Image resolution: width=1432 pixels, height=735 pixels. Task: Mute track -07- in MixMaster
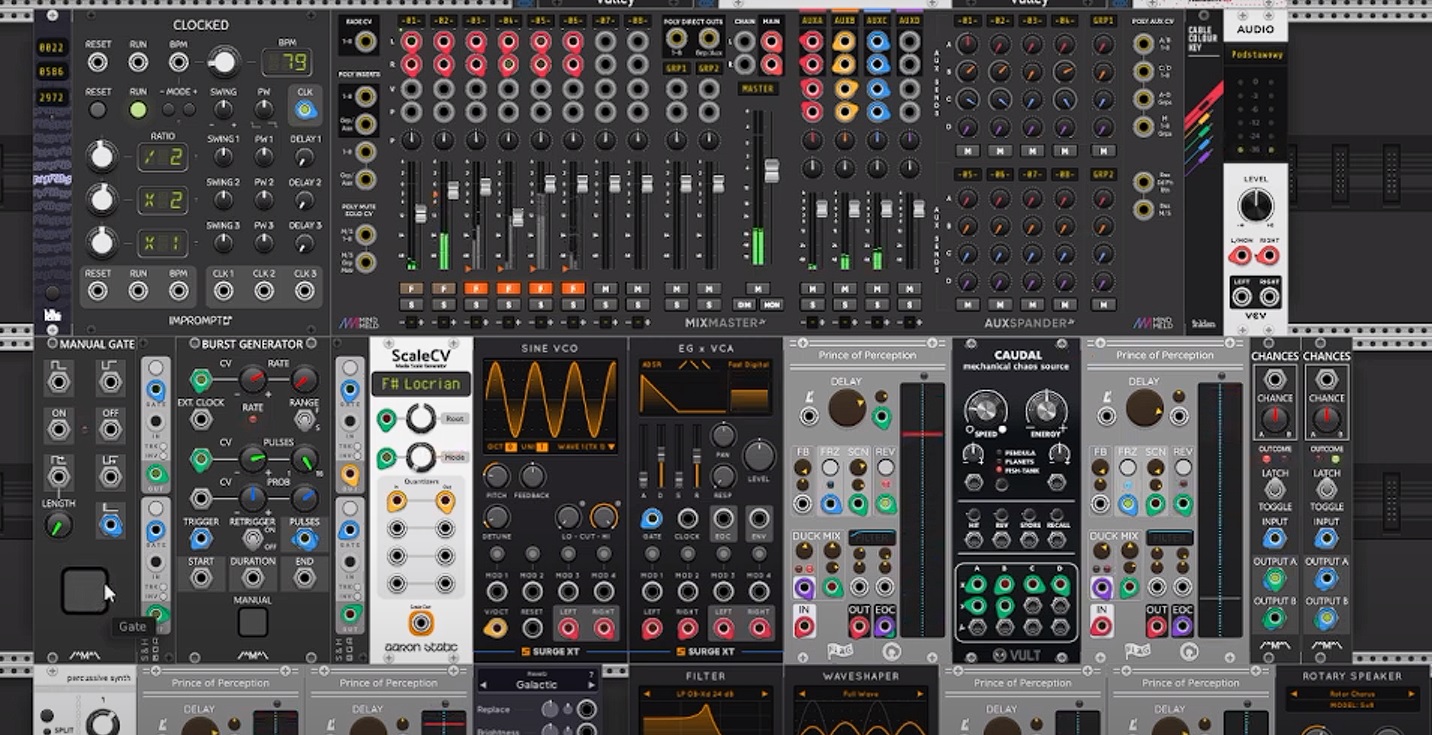pos(605,289)
